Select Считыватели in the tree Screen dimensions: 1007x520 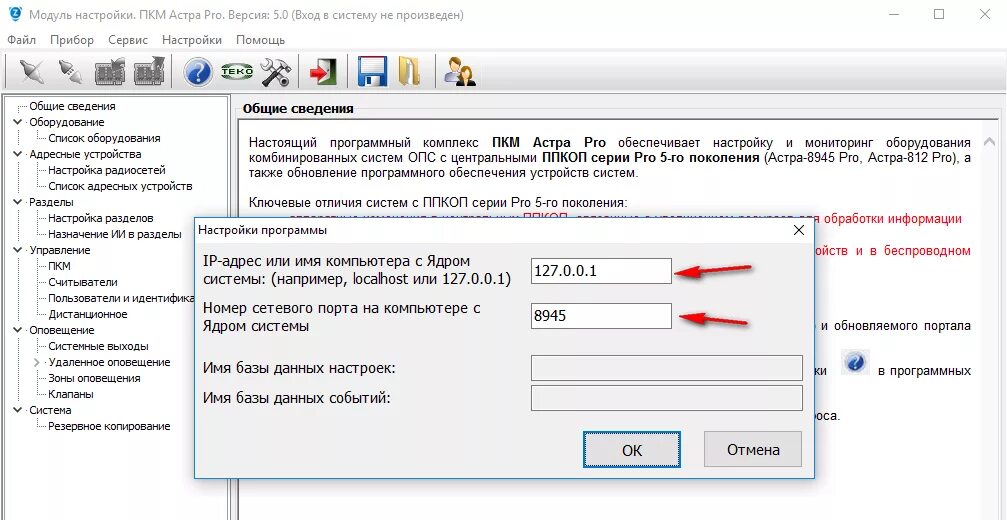tap(83, 282)
